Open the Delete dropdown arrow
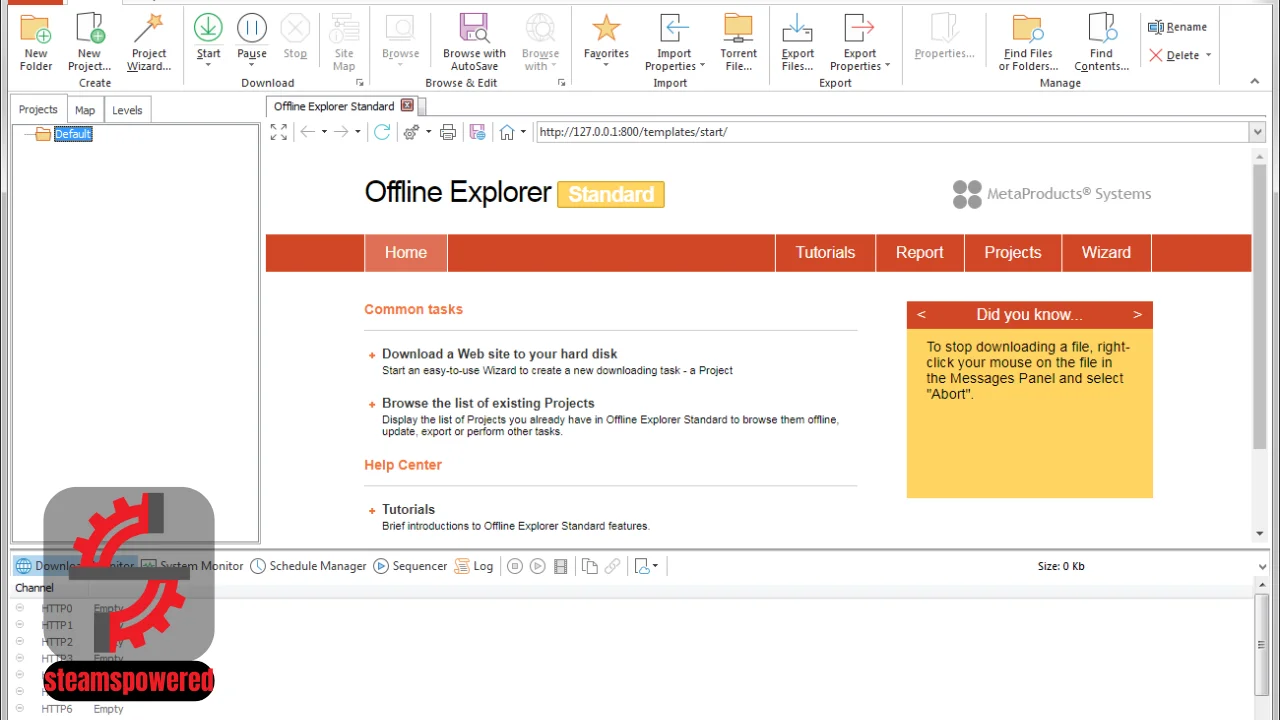The height and width of the screenshot is (720, 1280). pyautogui.click(x=1208, y=56)
